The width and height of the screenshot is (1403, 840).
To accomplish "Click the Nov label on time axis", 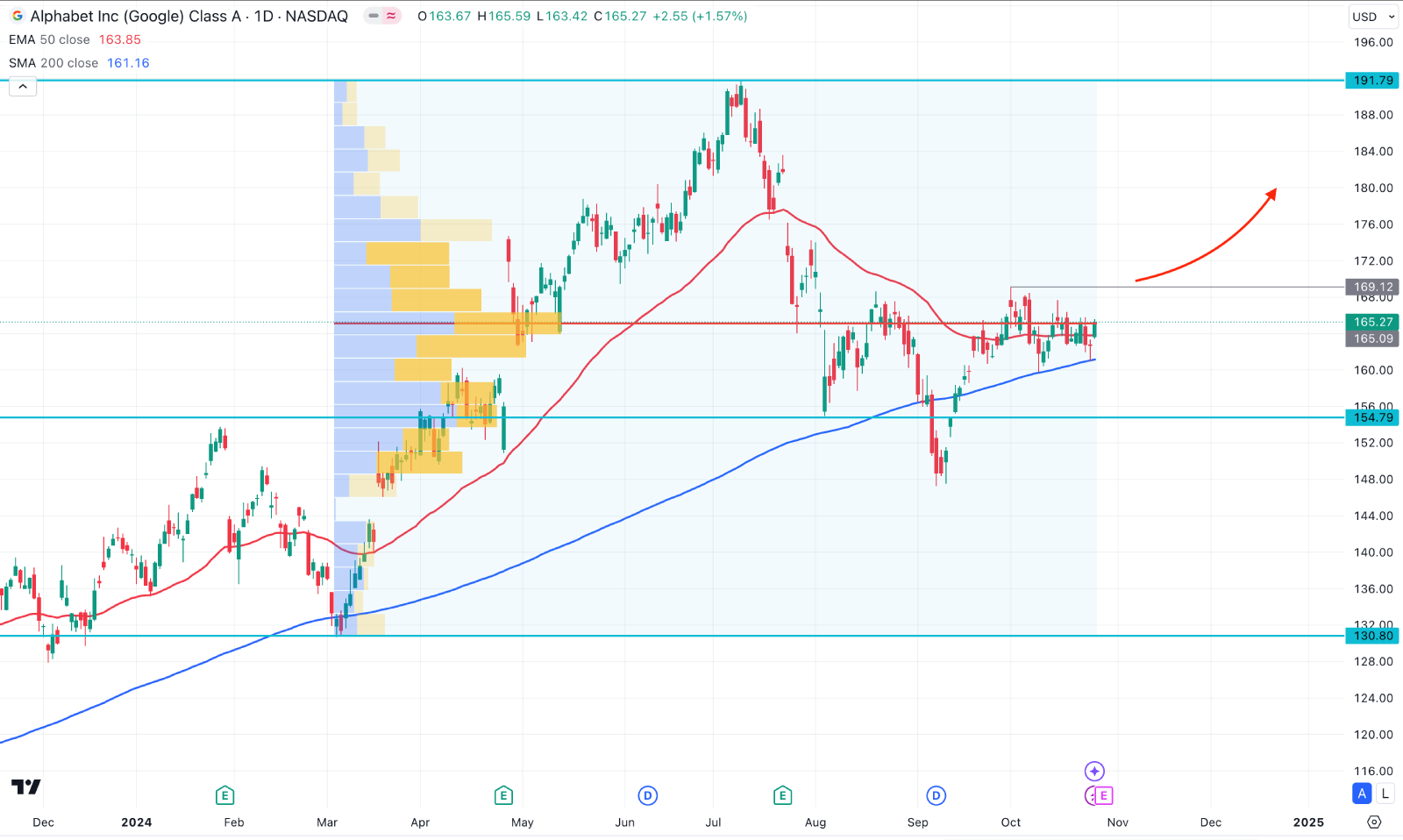I will 1118,822.
